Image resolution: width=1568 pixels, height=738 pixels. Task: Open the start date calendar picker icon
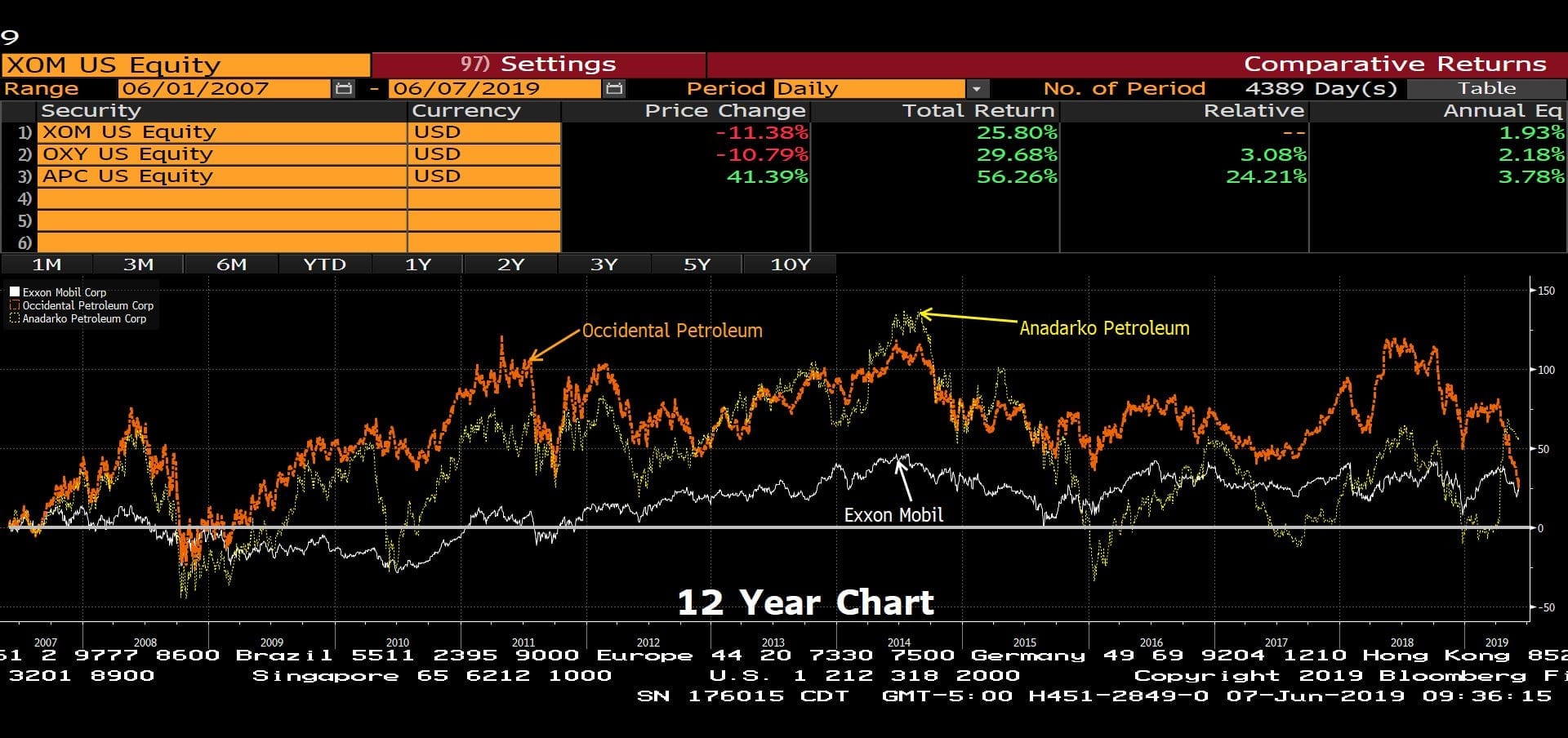pos(344,88)
